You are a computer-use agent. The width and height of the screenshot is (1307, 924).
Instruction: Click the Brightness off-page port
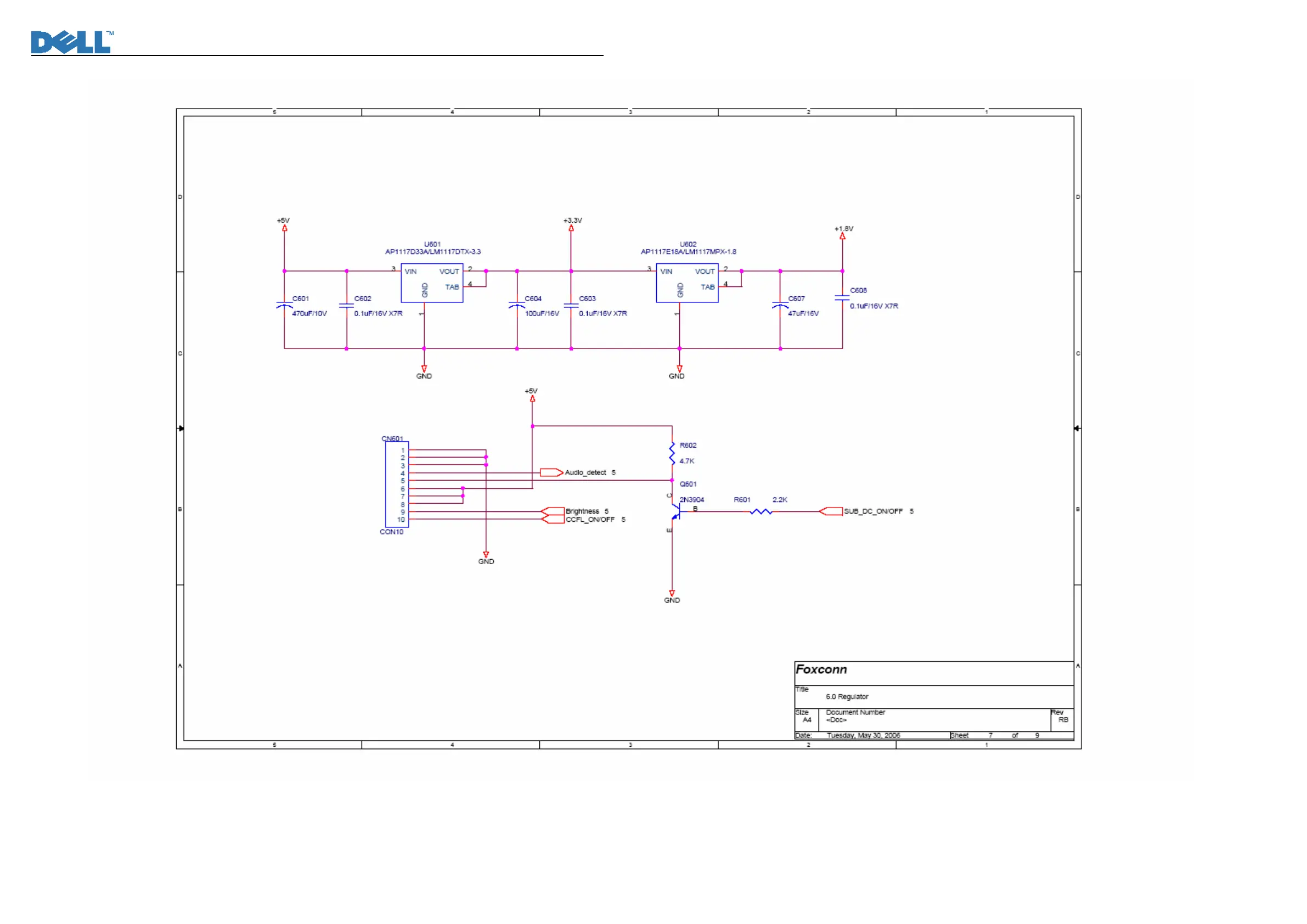coord(551,511)
